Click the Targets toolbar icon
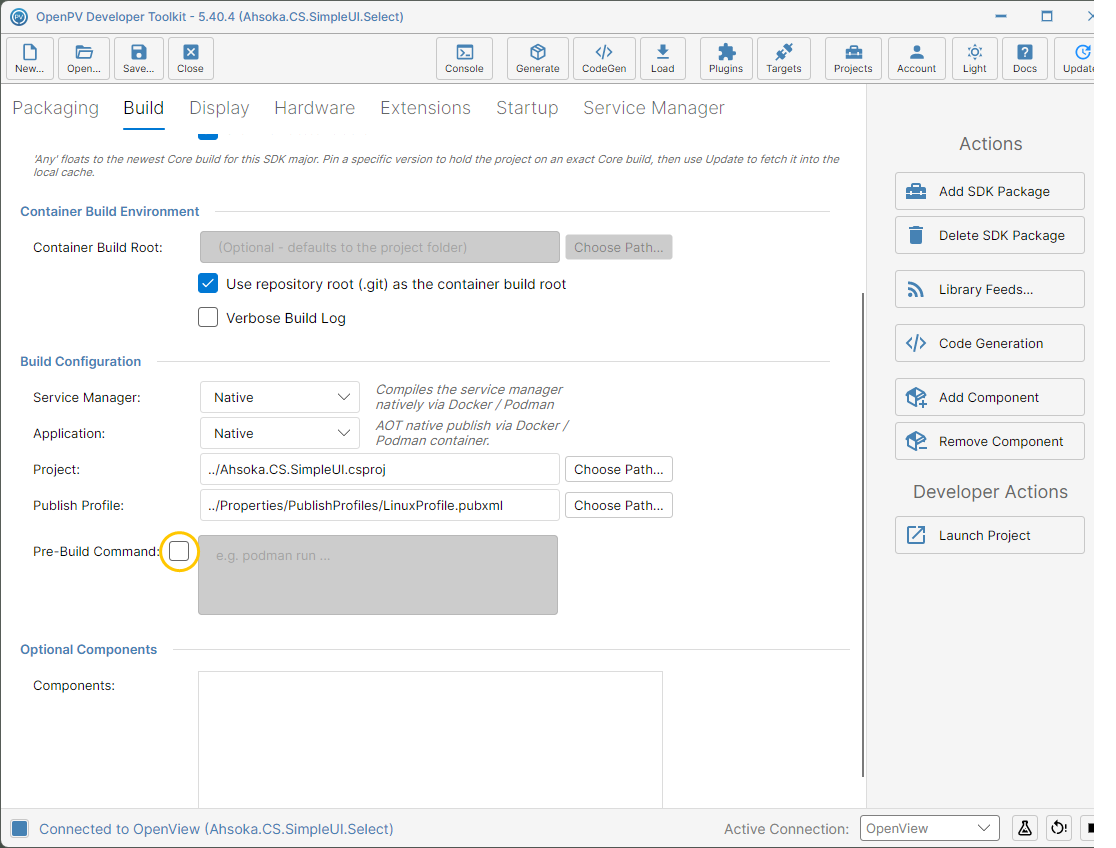Screen dimensions: 1116x848 click(x=784, y=58)
